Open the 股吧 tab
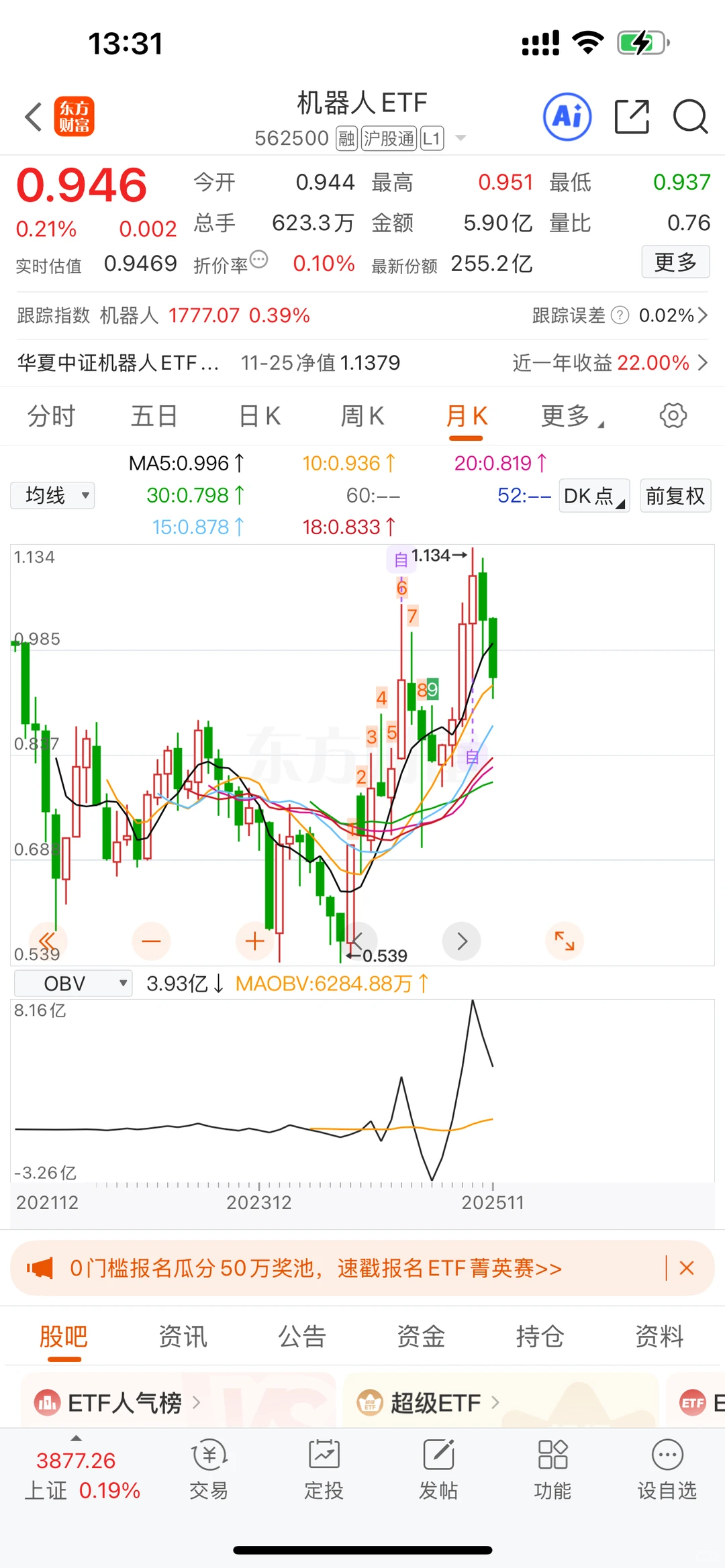Screen dimensions: 725x1568 tap(64, 1337)
